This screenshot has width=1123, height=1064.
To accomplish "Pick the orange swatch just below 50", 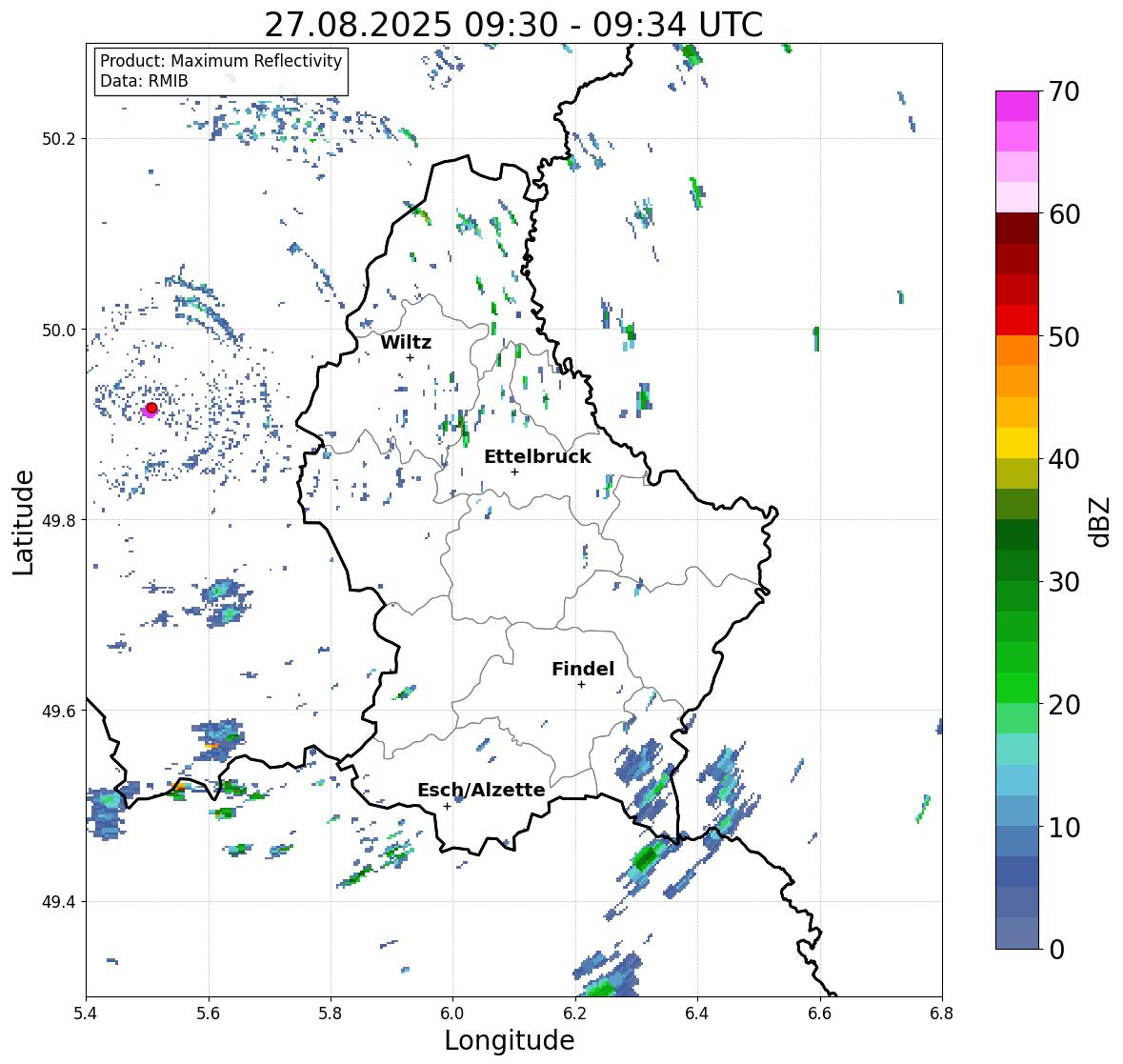I will [x=1017, y=351].
